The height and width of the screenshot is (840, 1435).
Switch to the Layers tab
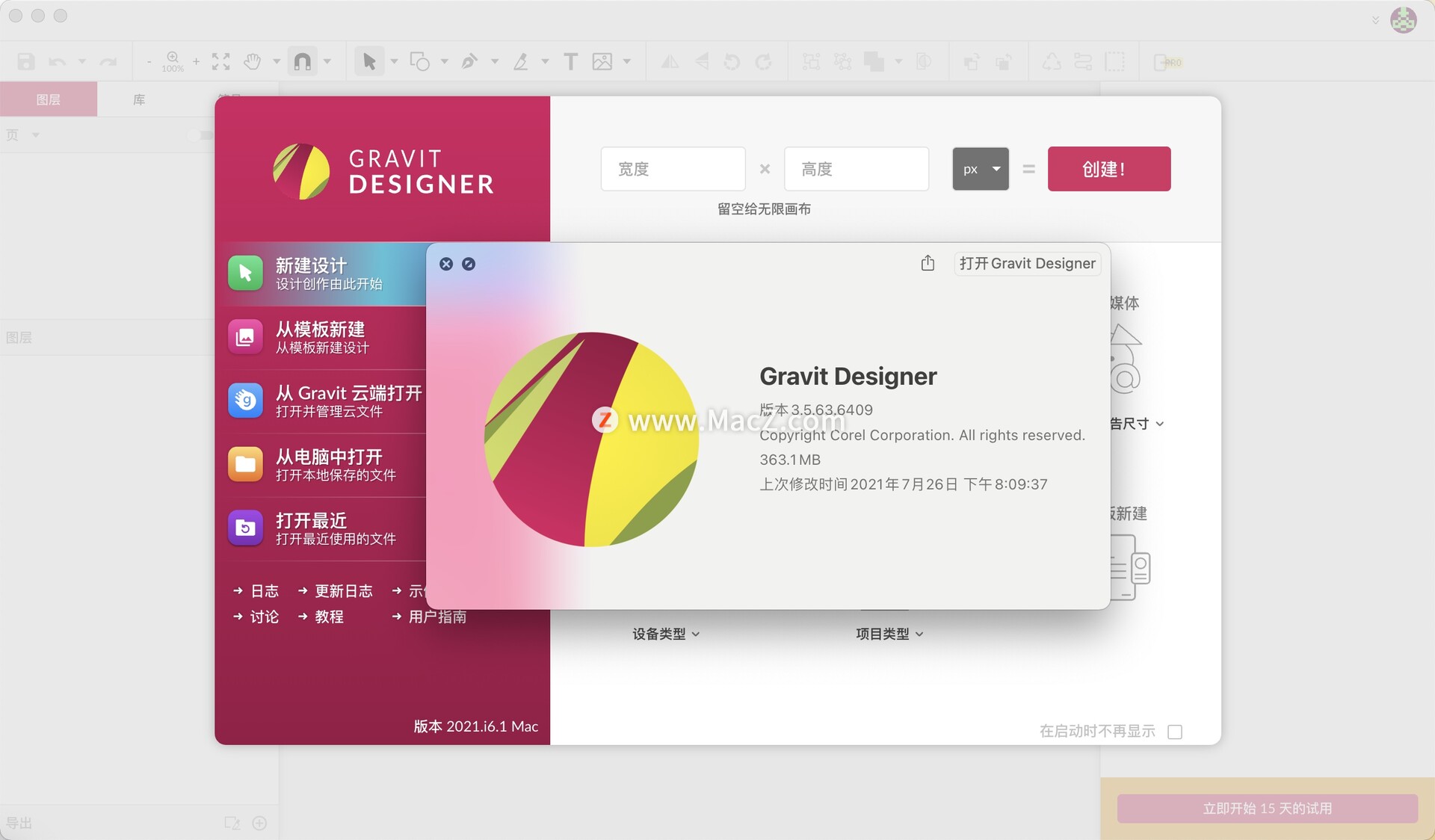coord(49,99)
